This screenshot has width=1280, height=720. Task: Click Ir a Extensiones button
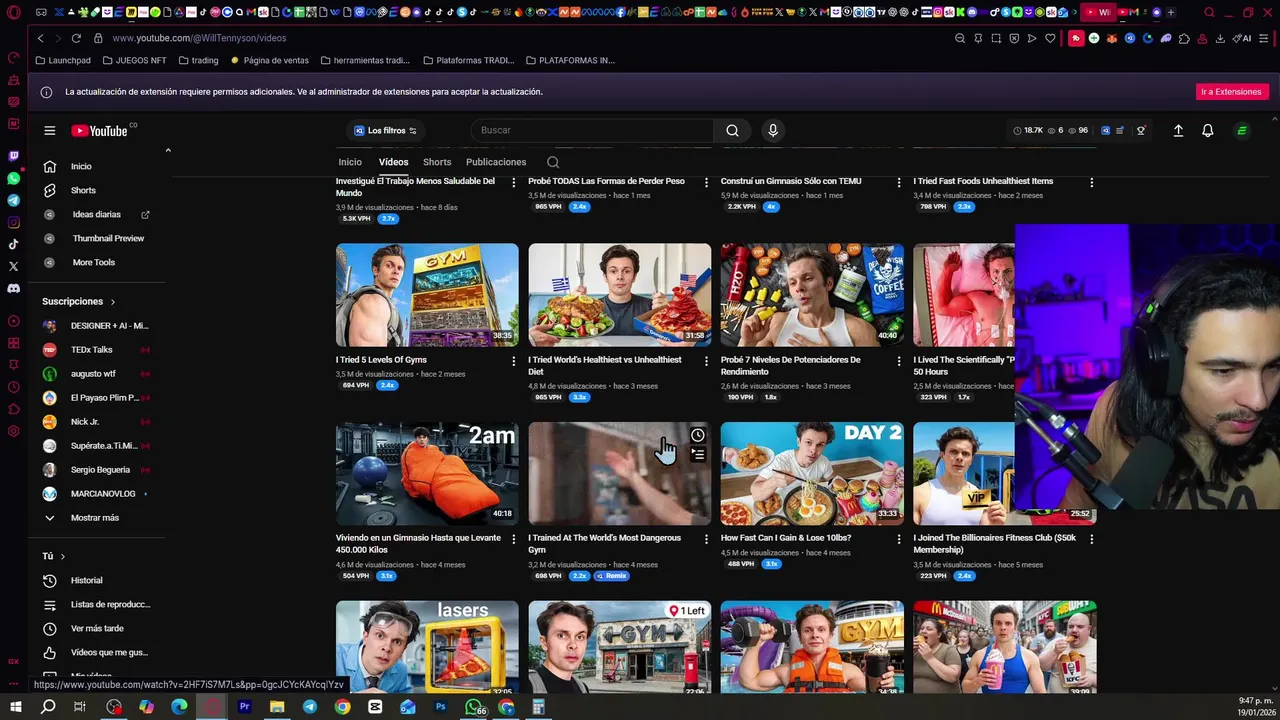coord(1231,91)
